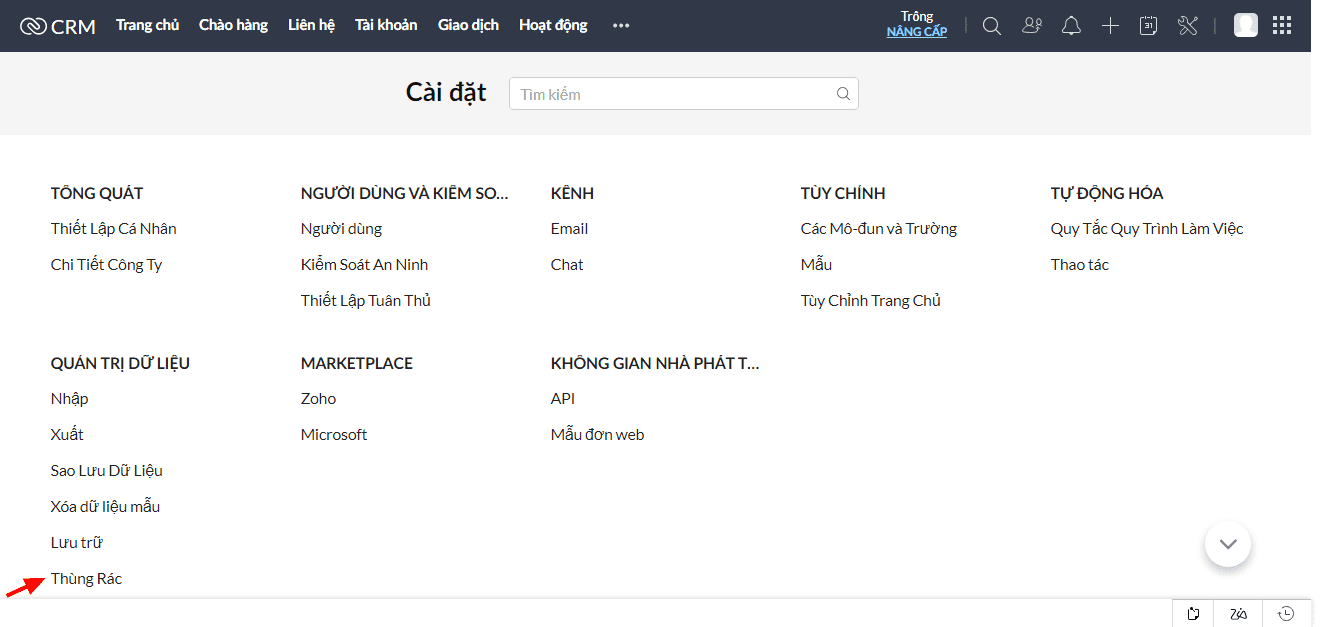The width and height of the screenshot is (1326, 627).
Task: Open the Chào hàng tab
Action: pos(233,25)
